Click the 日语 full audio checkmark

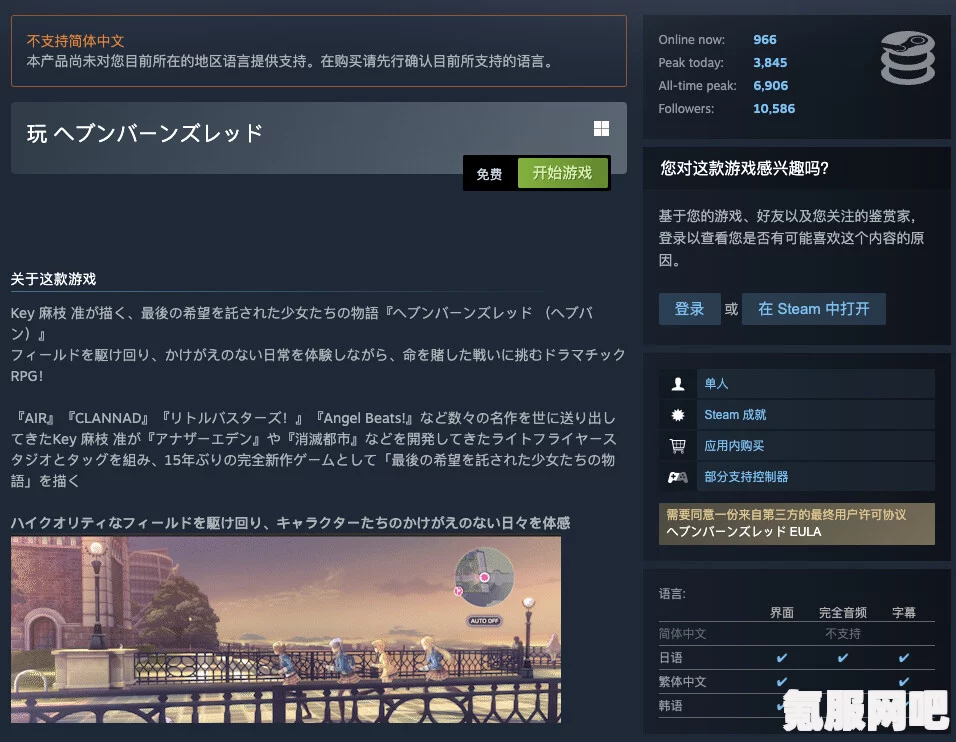pos(843,658)
